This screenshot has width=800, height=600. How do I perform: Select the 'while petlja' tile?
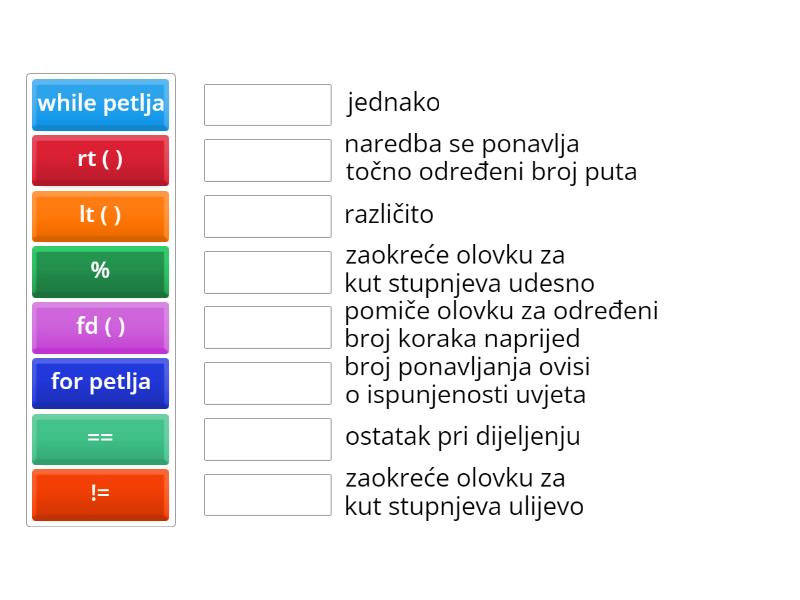tap(100, 104)
